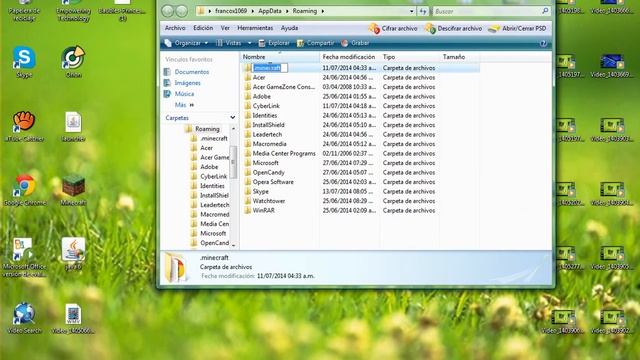Select Macromedia folder in file list
This screenshot has height=360, width=640.
[x=269, y=144]
